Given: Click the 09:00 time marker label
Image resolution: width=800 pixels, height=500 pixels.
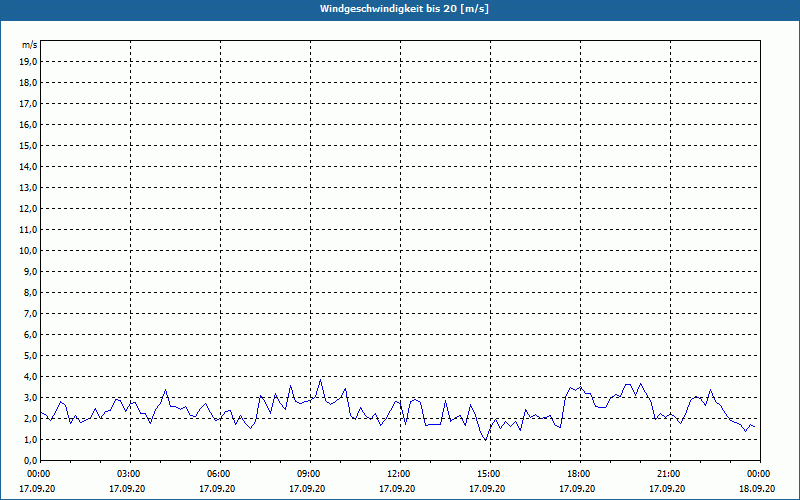Looking at the screenshot, I should click(309, 473).
